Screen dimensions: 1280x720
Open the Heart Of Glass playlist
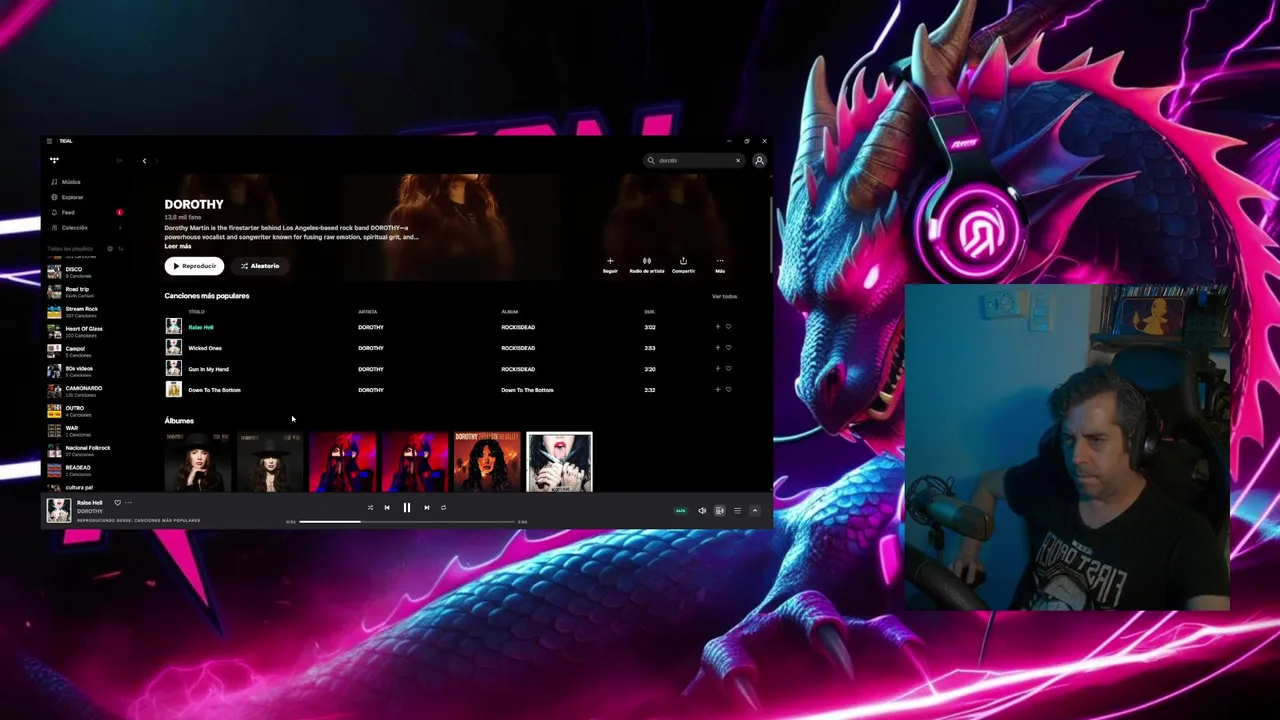click(84, 331)
